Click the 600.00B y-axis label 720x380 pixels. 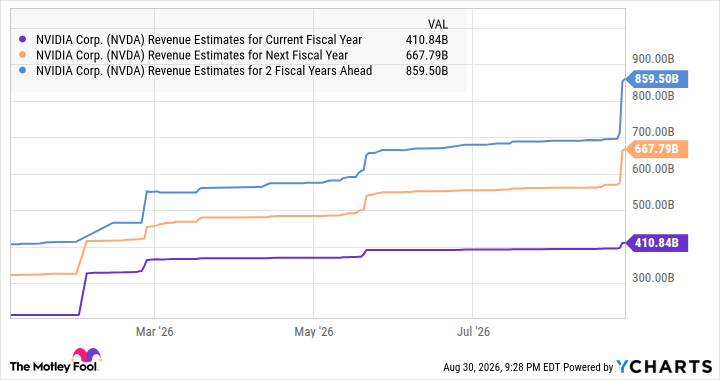click(x=653, y=169)
